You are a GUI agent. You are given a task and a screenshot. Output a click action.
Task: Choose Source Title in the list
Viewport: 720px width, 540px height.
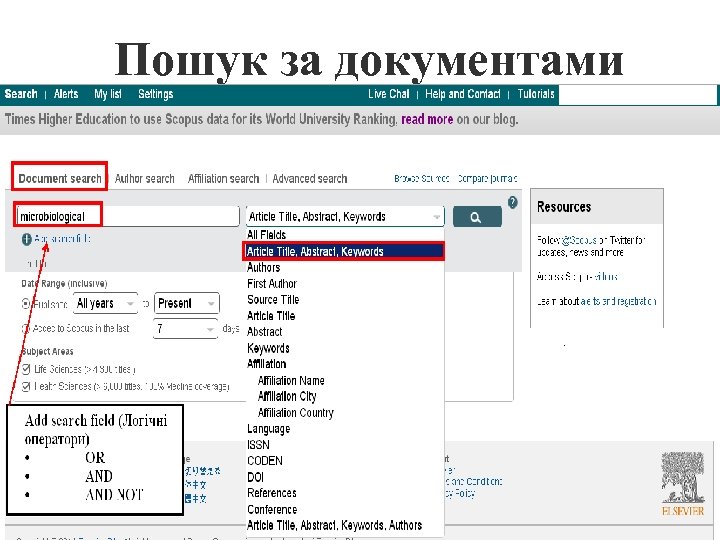[x=273, y=299]
